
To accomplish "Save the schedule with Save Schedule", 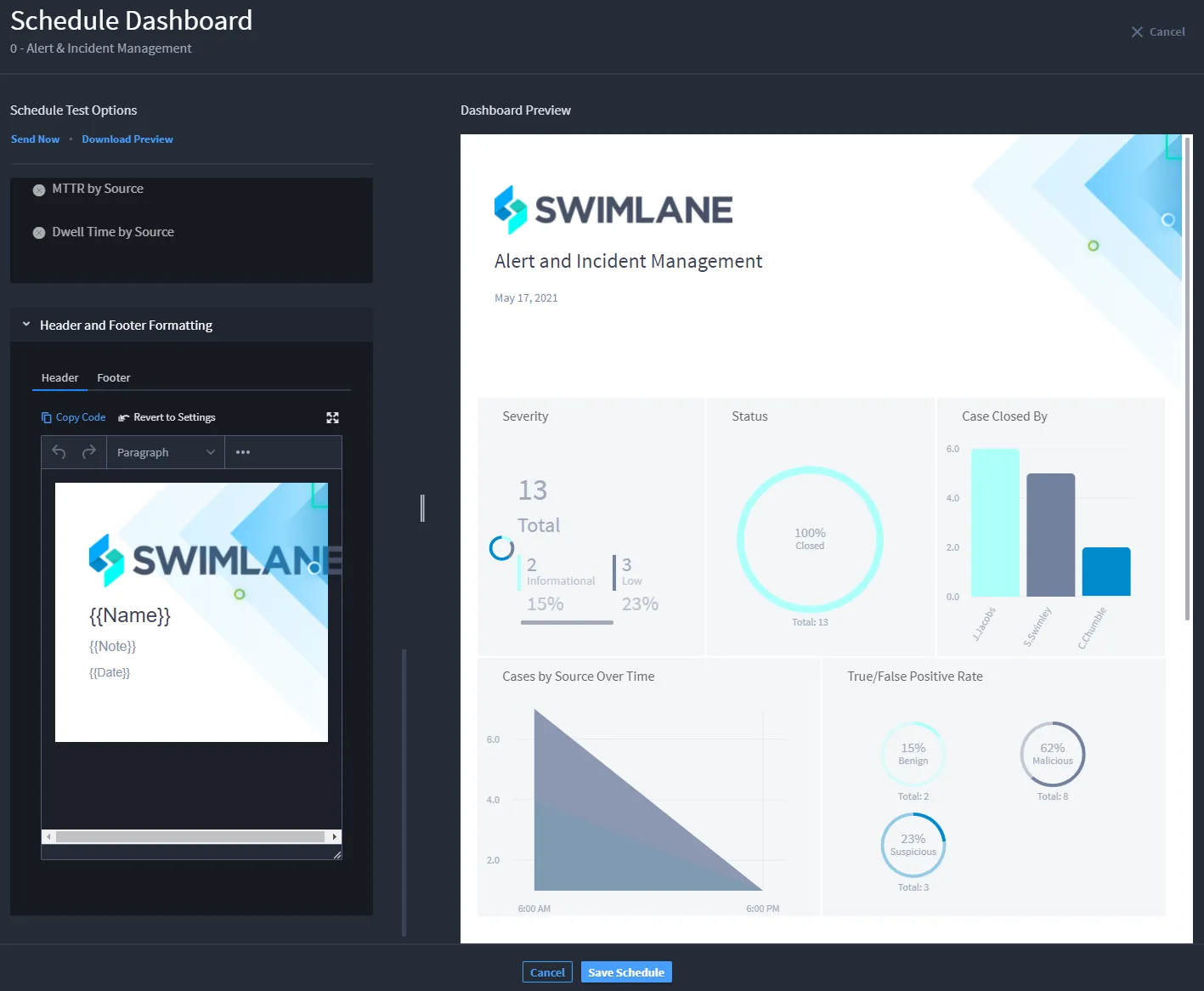I will tap(626, 972).
